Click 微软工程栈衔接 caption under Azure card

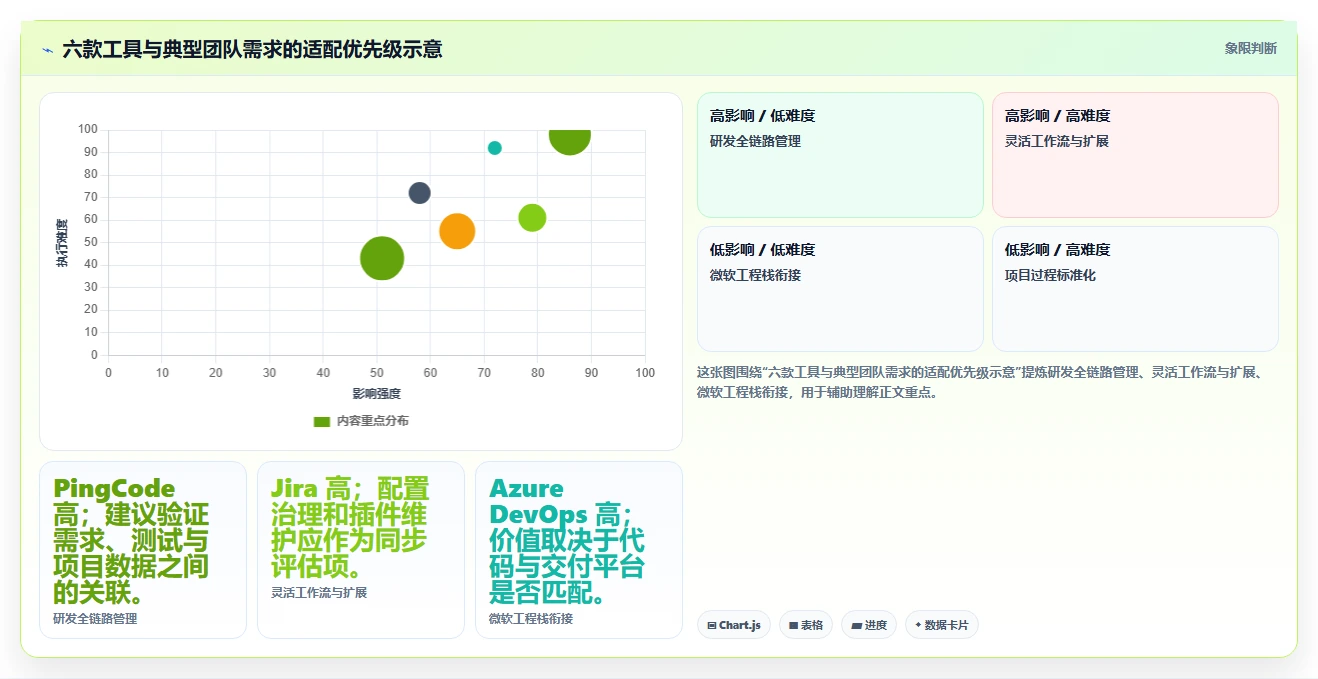click(531, 619)
